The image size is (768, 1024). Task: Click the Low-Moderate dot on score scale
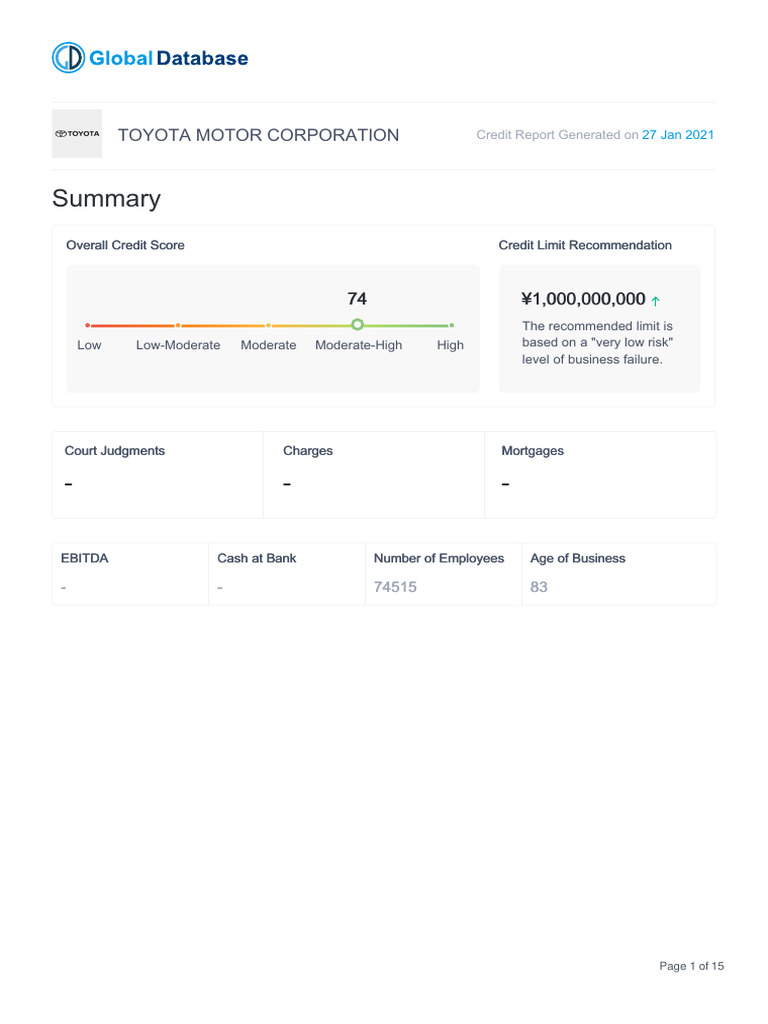[x=178, y=325]
